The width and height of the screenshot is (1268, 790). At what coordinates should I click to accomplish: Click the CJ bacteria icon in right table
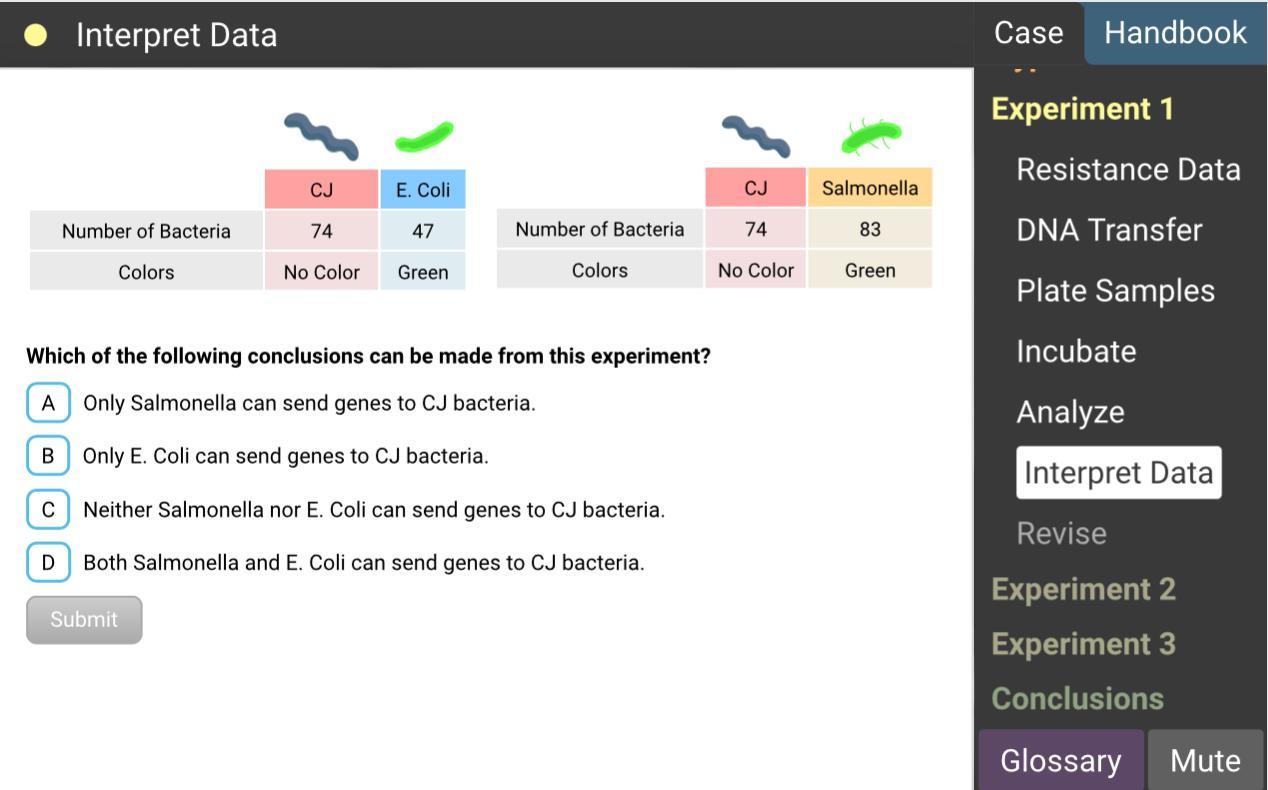point(756,136)
